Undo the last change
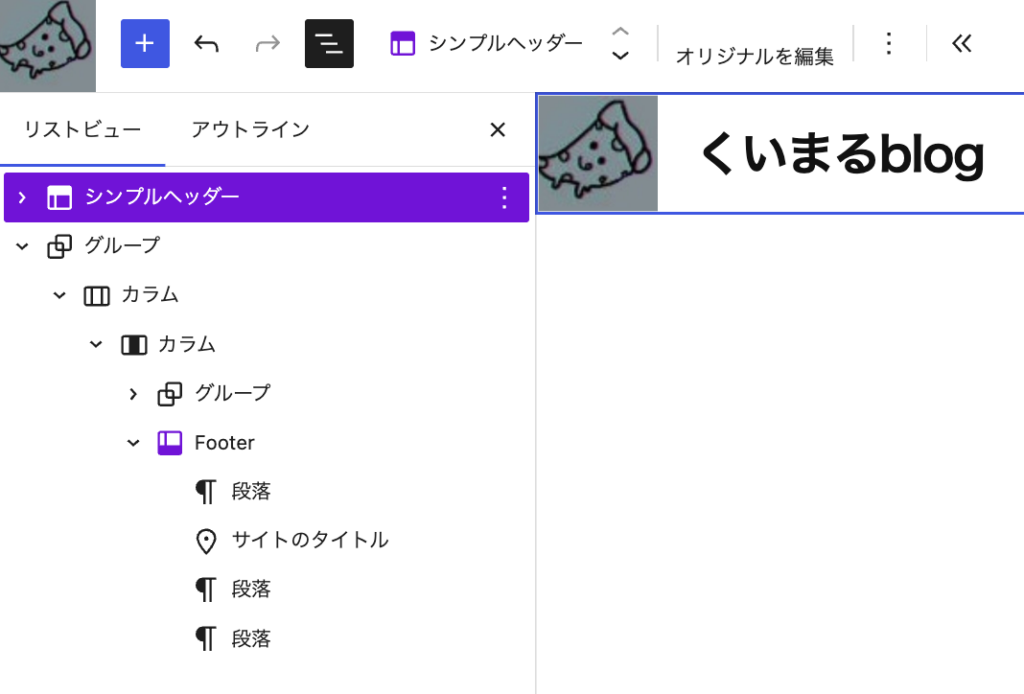1024x694 pixels. 206,44
